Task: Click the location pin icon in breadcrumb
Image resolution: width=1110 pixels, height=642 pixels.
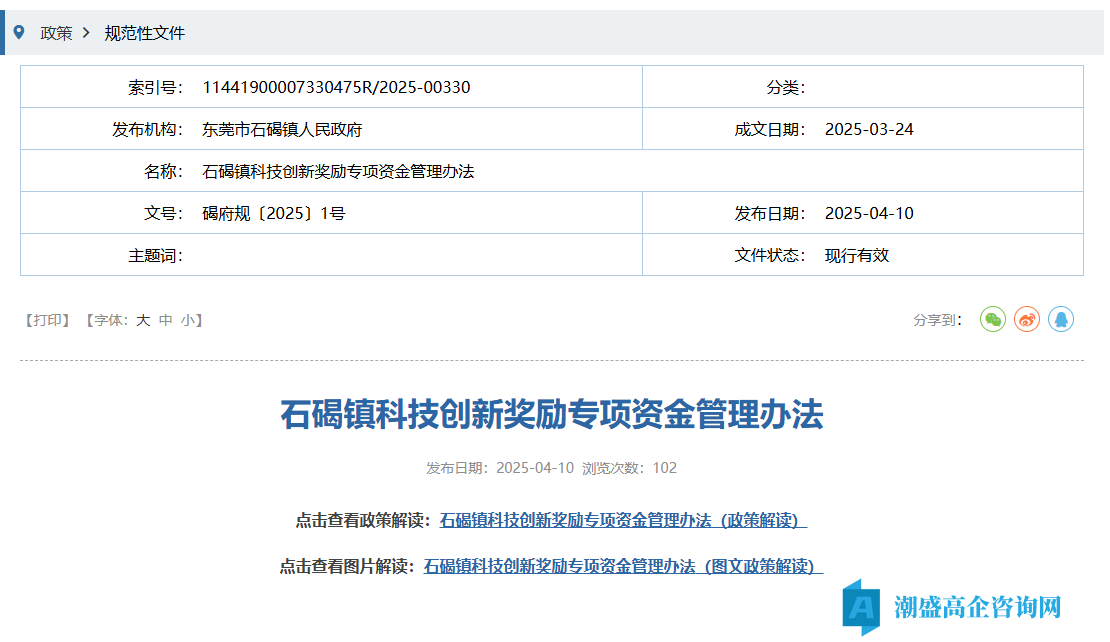Action: [18, 32]
